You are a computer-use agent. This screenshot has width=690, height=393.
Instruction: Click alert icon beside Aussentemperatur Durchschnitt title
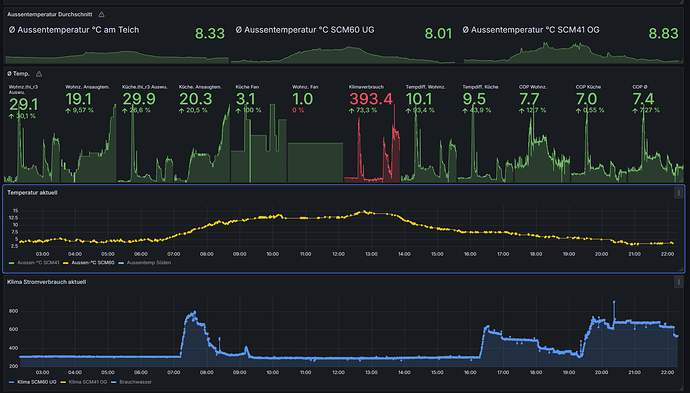point(102,15)
